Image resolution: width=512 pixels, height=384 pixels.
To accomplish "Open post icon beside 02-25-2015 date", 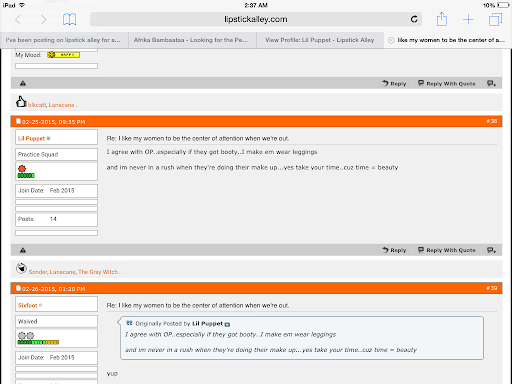I will point(19,121).
